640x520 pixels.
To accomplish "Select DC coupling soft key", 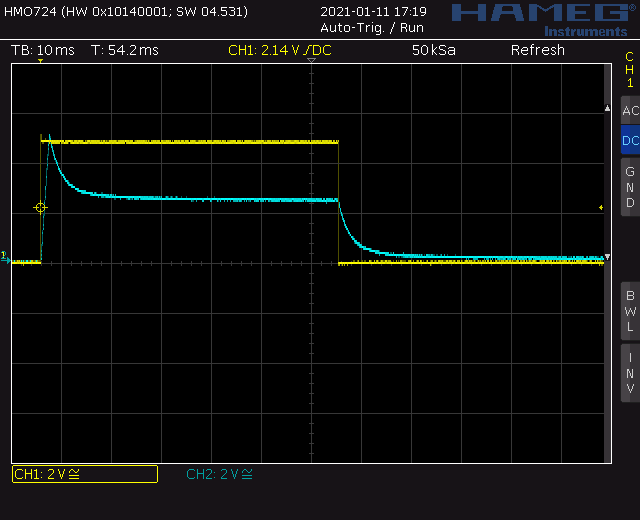I will (x=629, y=141).
